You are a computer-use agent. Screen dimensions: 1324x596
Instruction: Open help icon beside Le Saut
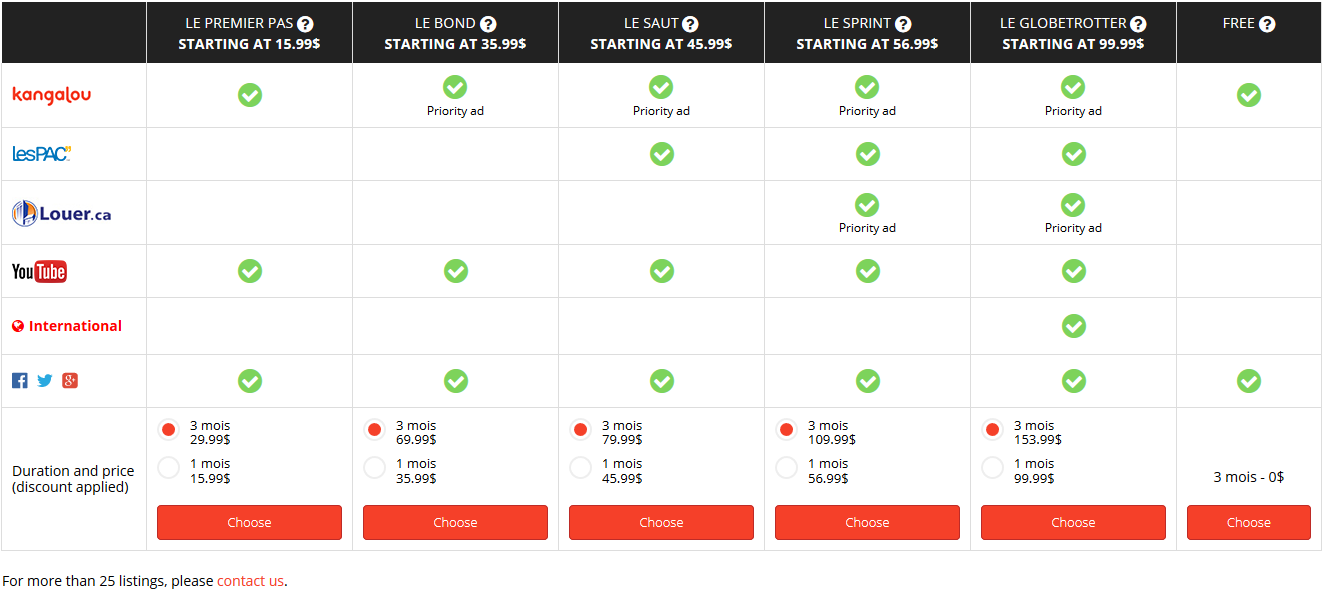(690, 24)
